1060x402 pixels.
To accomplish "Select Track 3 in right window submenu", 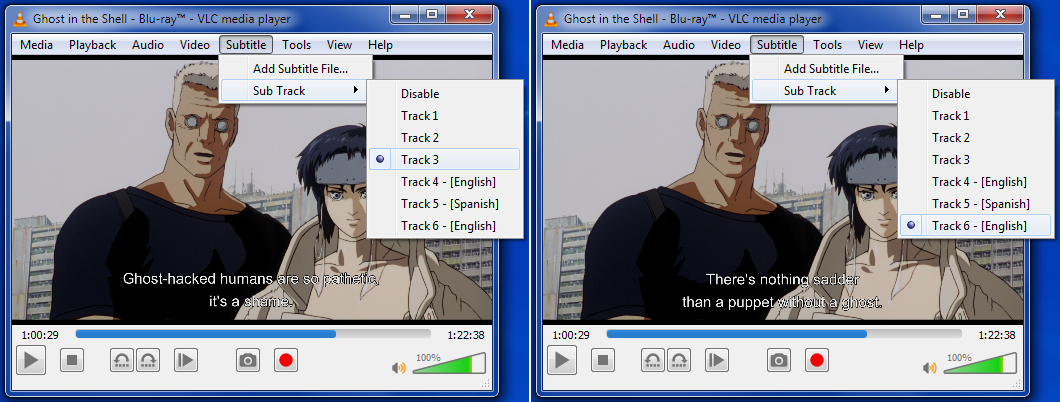I will tap(975, 159).
